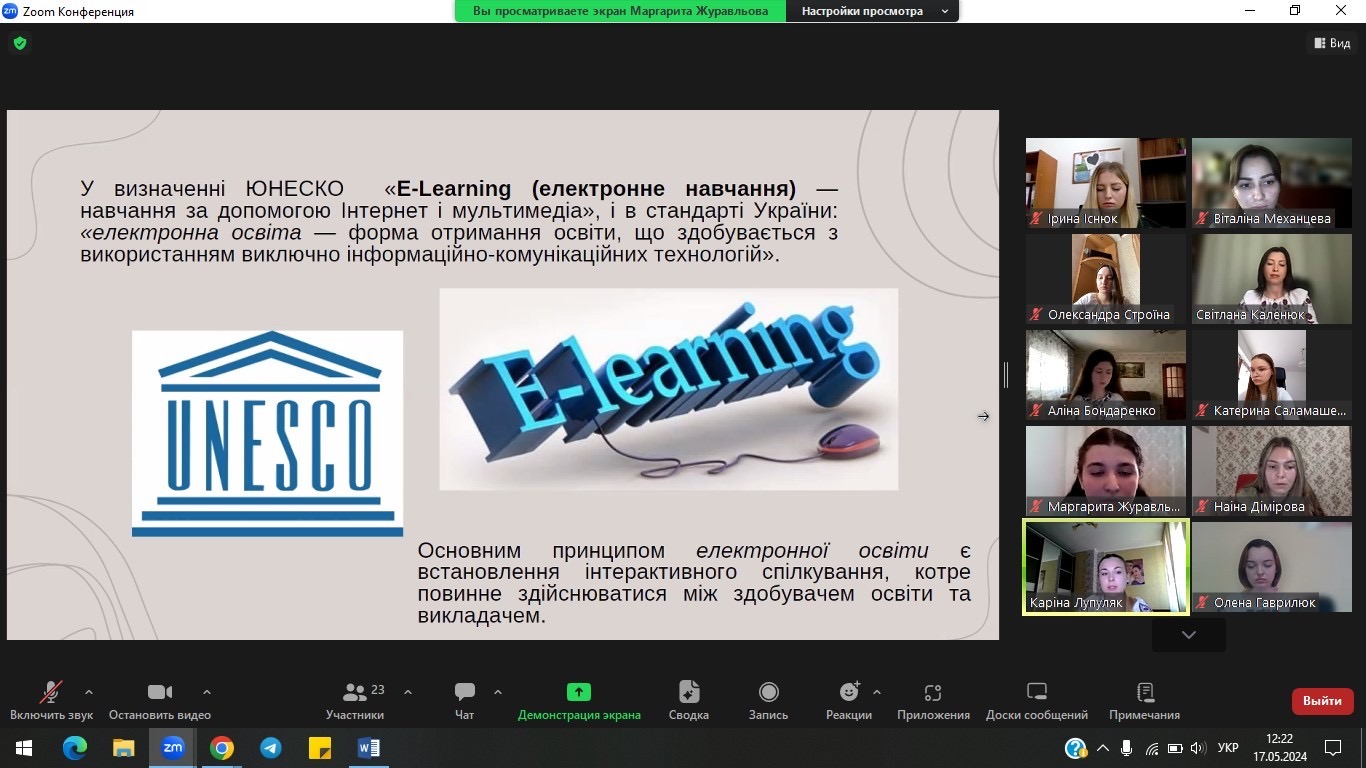This screenshot has width=1366, height=768.
Task: Click the gallery panel divider handle
Action: tap(1006, 375)
